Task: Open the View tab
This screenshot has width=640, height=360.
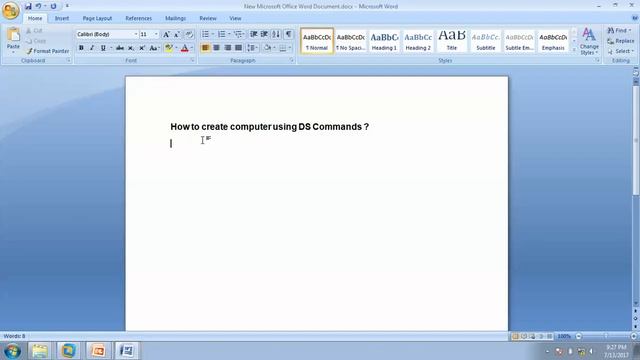Action: click(235, 18)
